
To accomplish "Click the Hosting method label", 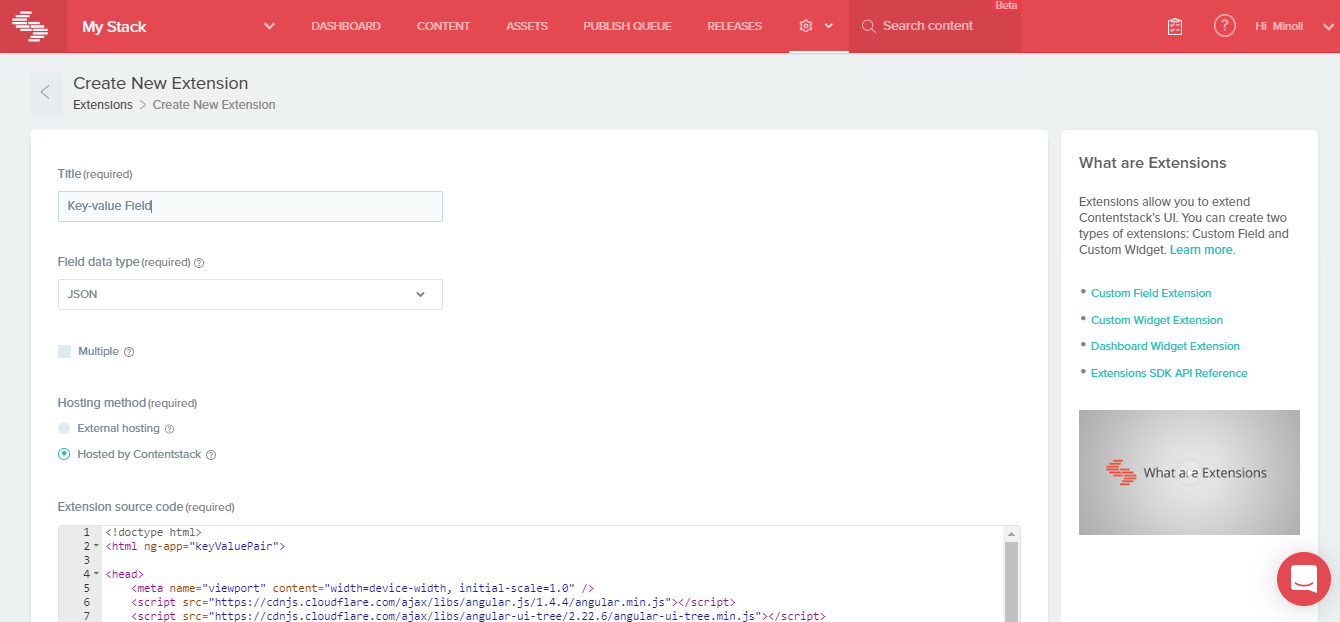I will pos(127,403).
